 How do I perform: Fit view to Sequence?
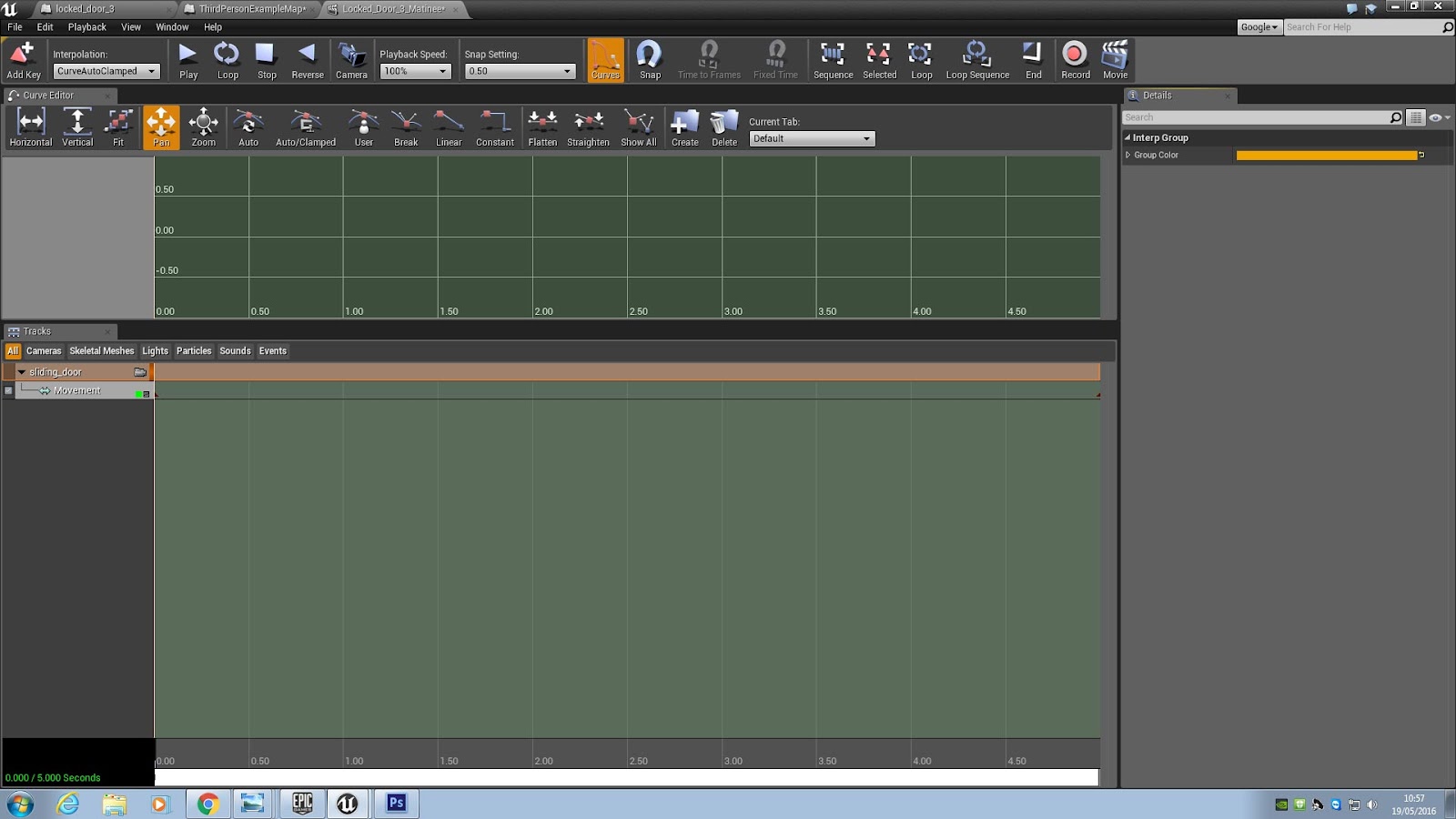[x=833, y=60]
